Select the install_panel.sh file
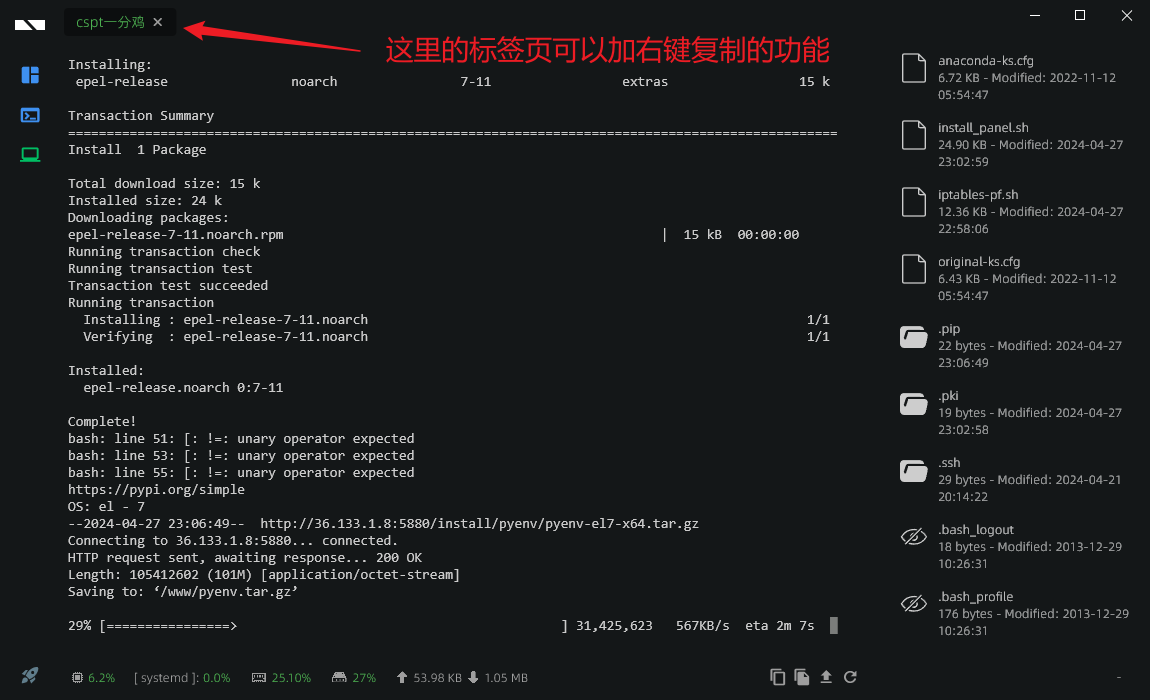Viewport: 1150px width, 700px height. [x=1014, y=144]
